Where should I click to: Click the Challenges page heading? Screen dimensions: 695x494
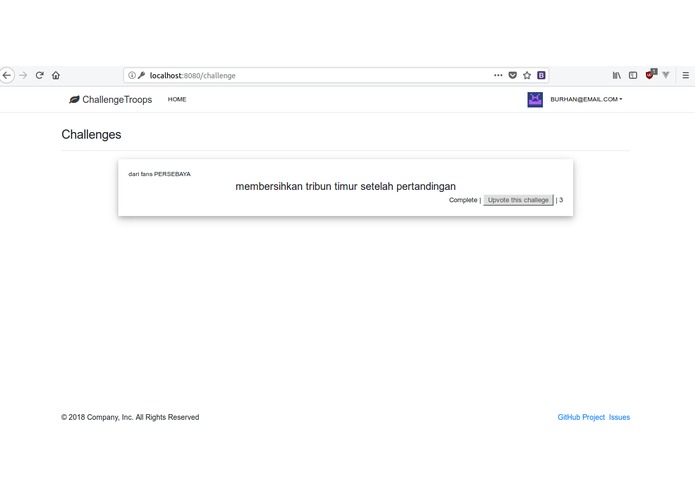pyautogui.click(x=91, y=135)
